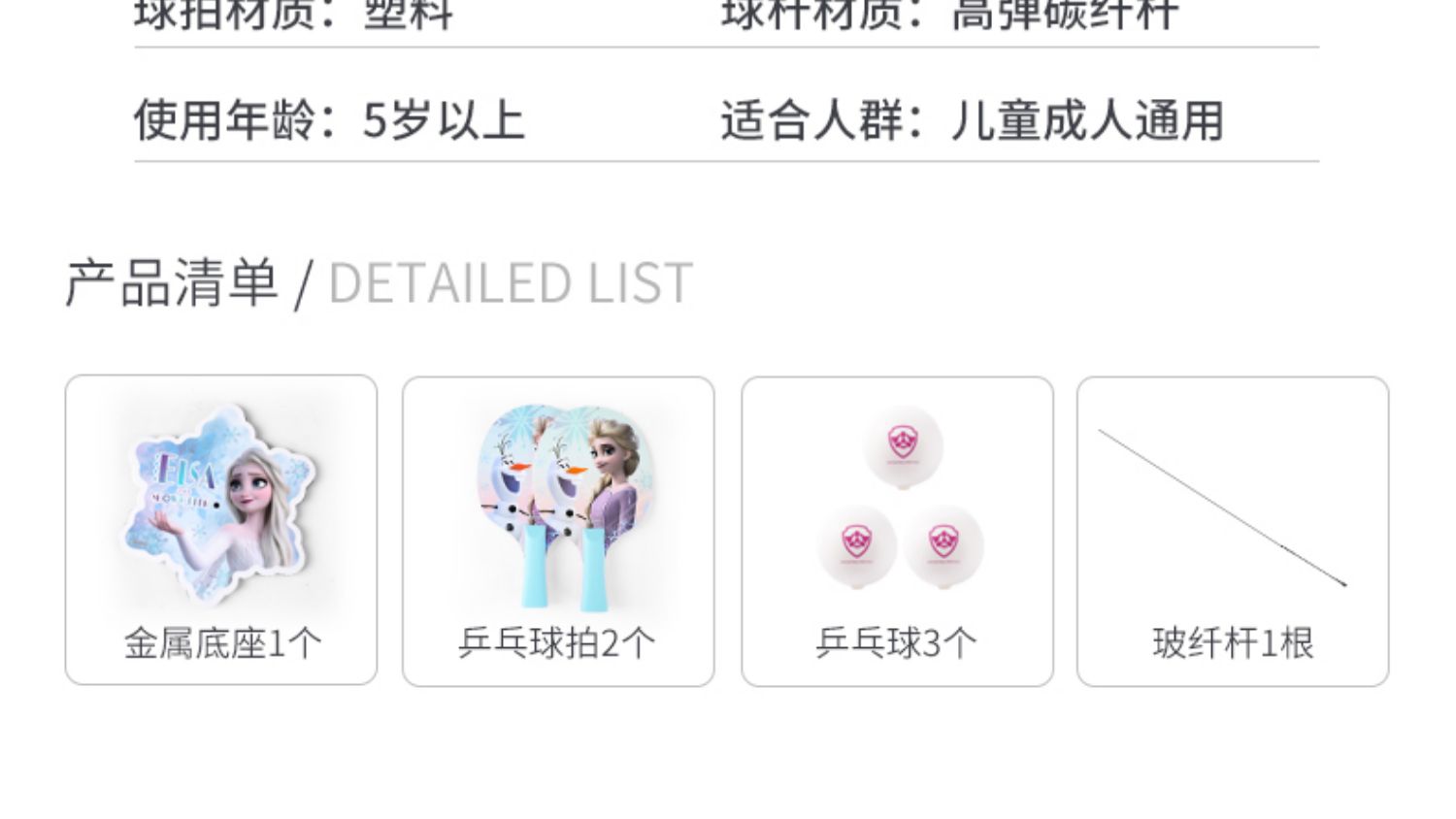Viewport: 1456px width, 819px height.
Task: Click the top ping pong ball
Action: click(904, 446)
